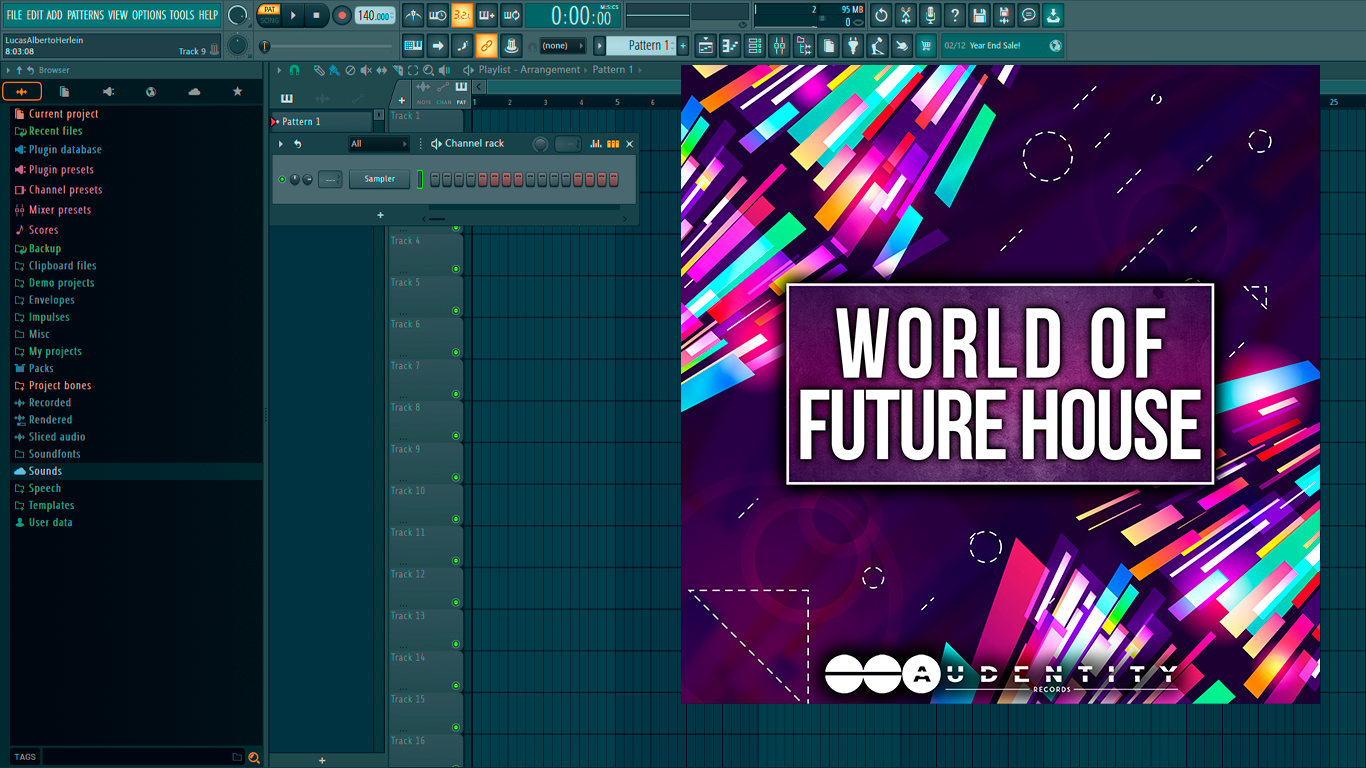
Task: Toggle typing keyboard to piano icon
Action: point(413,45)
